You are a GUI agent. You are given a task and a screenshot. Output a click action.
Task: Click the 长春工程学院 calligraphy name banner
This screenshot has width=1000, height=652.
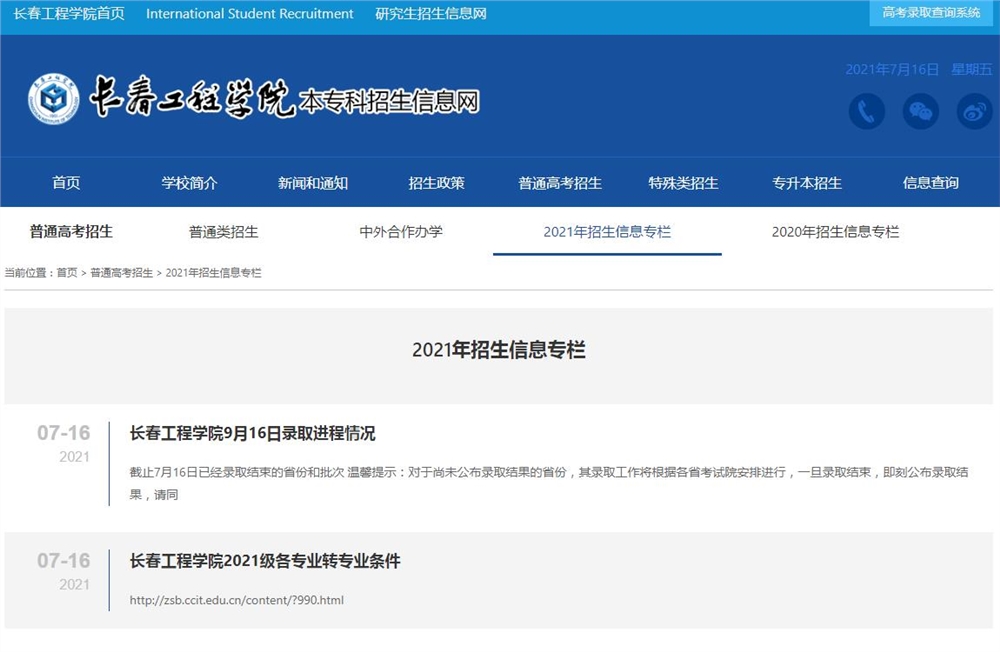pyautogui.click(x=192, y=97)
